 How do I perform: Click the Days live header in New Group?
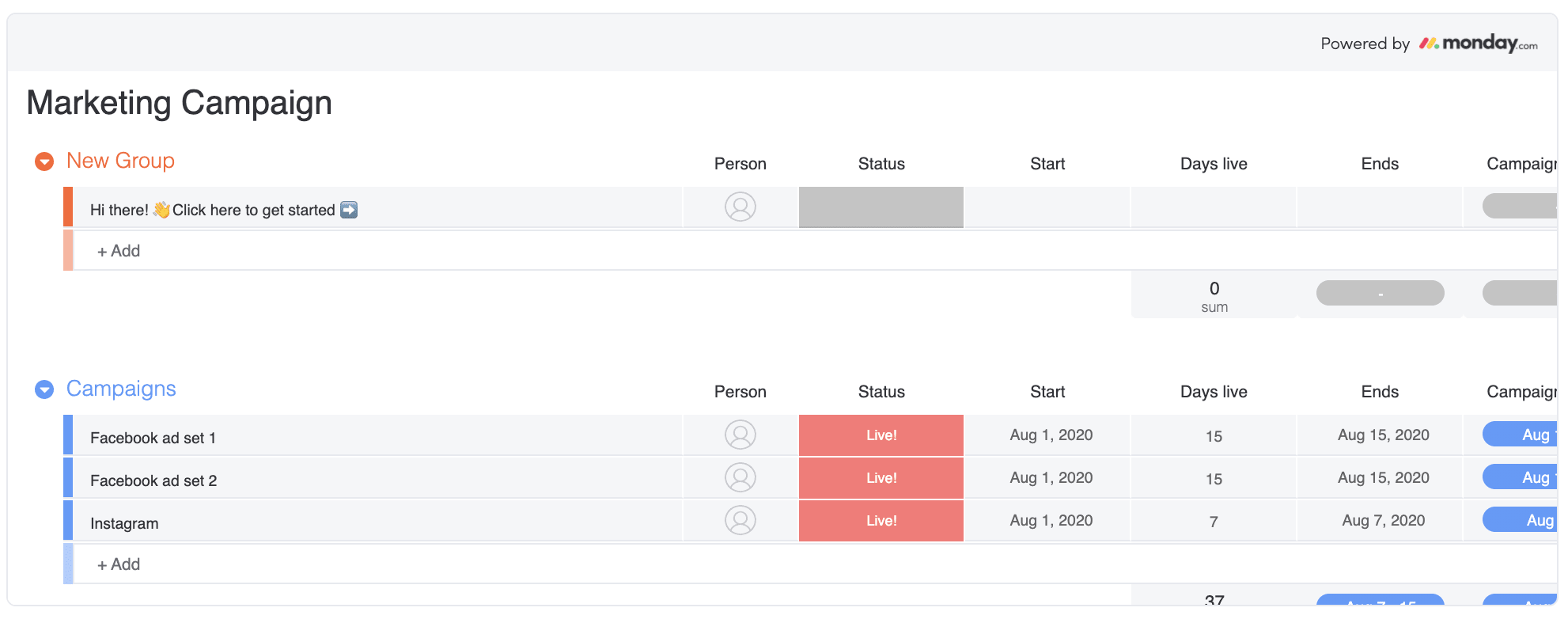(x=1214, y=164)
